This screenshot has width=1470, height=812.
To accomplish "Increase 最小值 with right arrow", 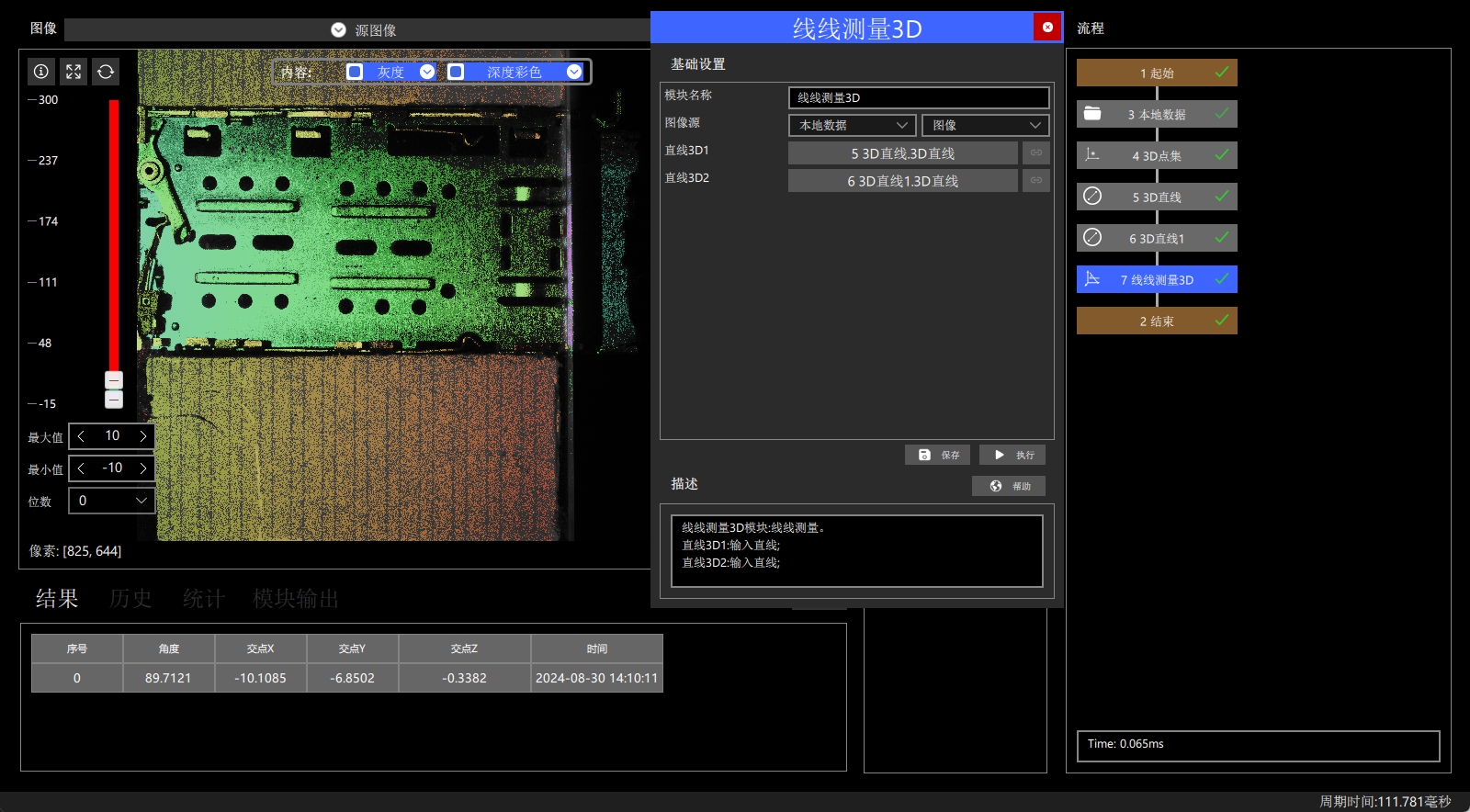I will [x=142, y=468].
